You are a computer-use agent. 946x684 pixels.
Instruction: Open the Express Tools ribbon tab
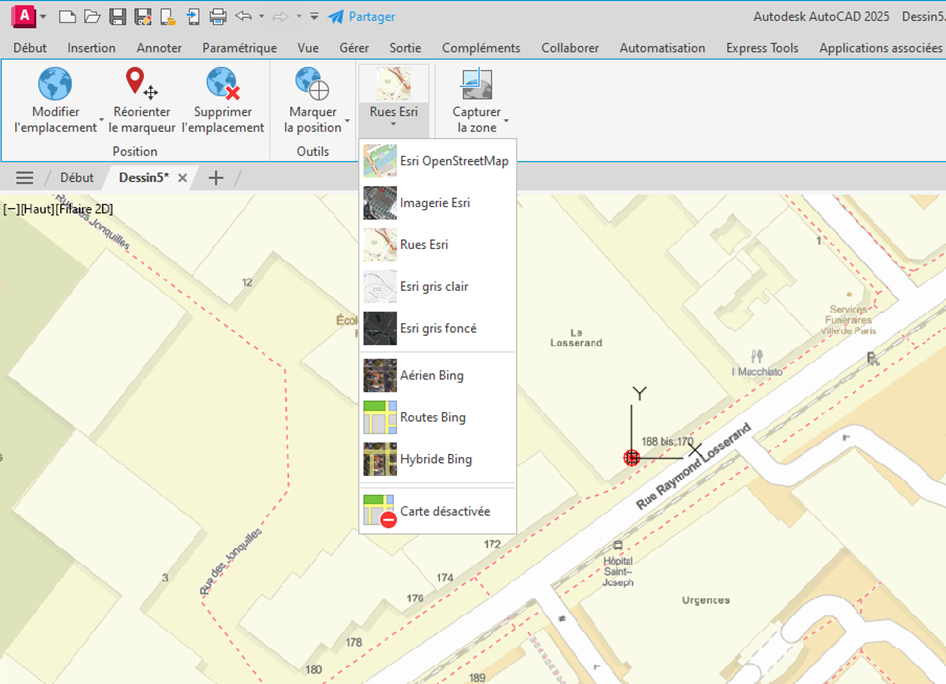(x=761, y=47)
